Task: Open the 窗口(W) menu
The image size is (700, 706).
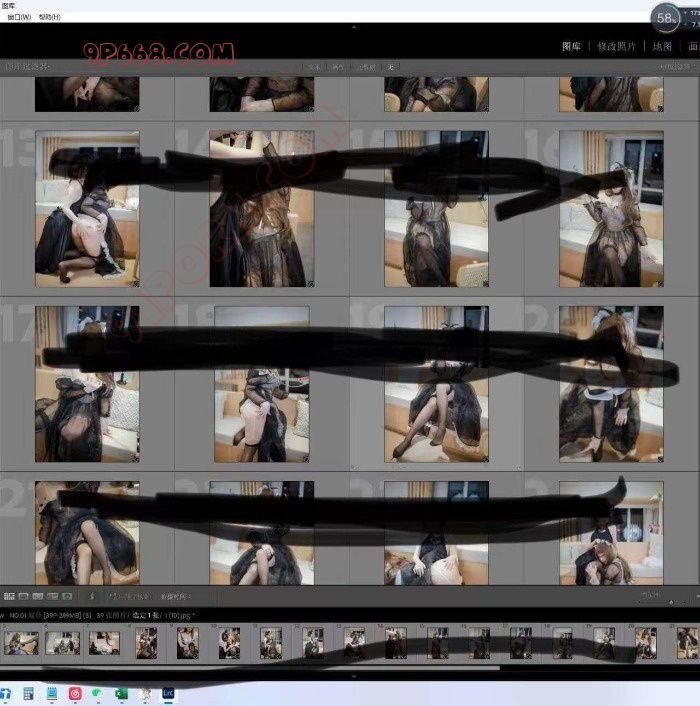Action: [x=18, y=17]
